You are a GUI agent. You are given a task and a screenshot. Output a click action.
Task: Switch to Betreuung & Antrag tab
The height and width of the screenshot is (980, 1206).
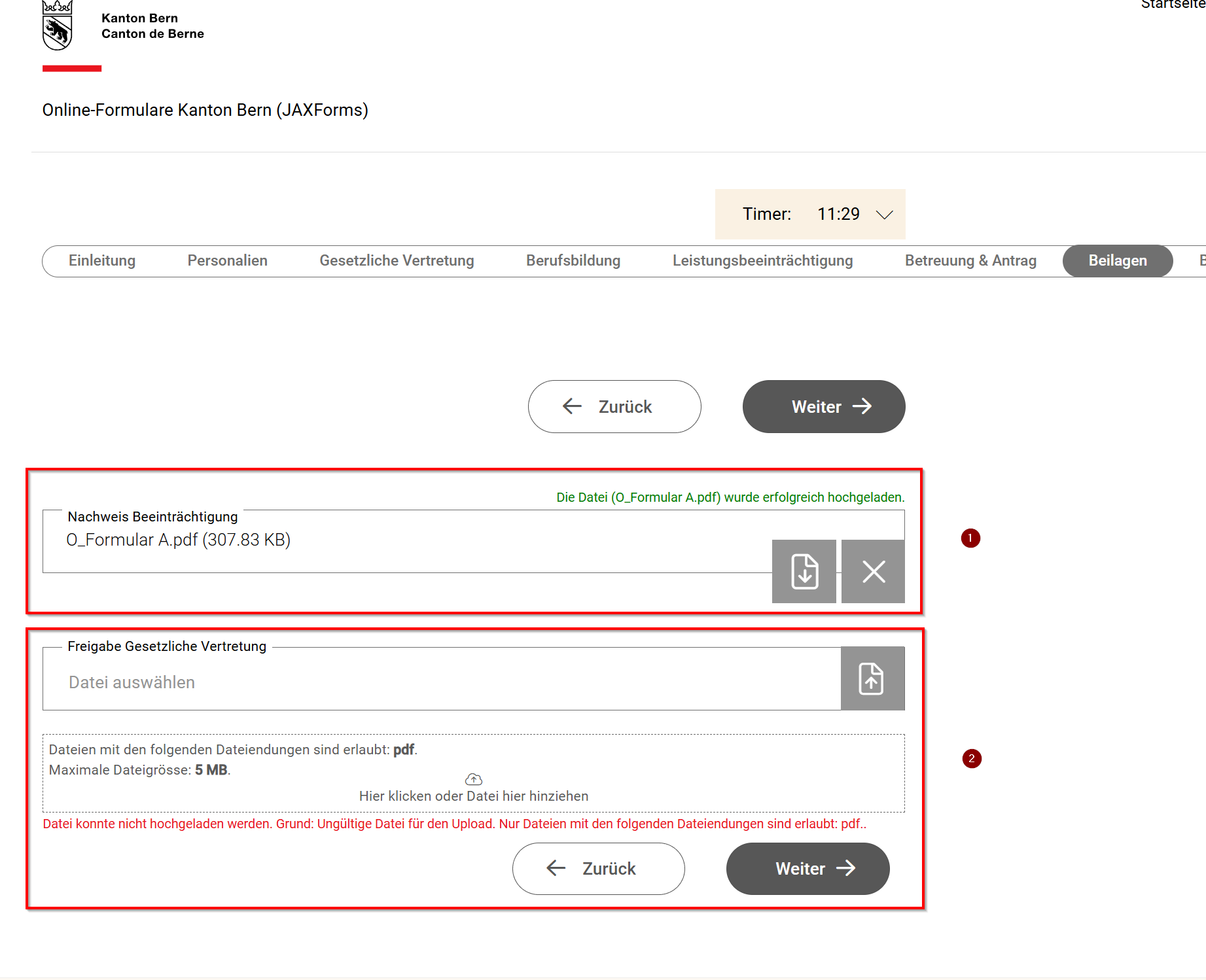(x=970, y=261)
